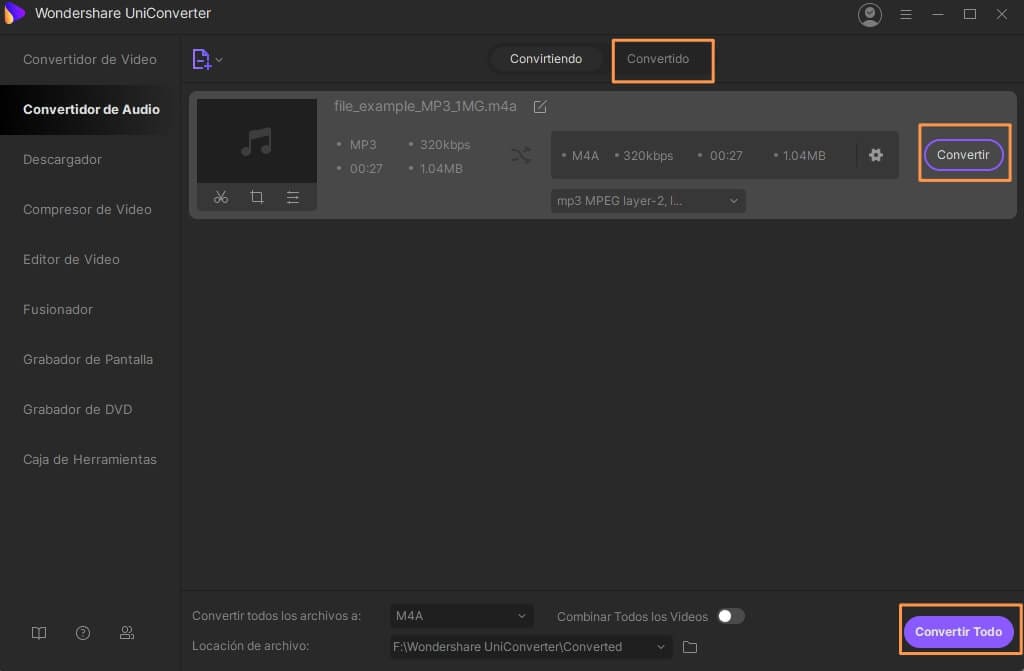The image size is (1024, 671).
Task: Minimize the UniConverter window
Action: (x=938, y=14)
